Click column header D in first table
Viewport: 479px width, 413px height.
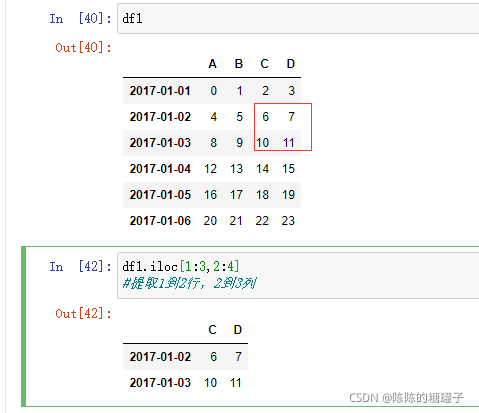(x=291, y=64)
